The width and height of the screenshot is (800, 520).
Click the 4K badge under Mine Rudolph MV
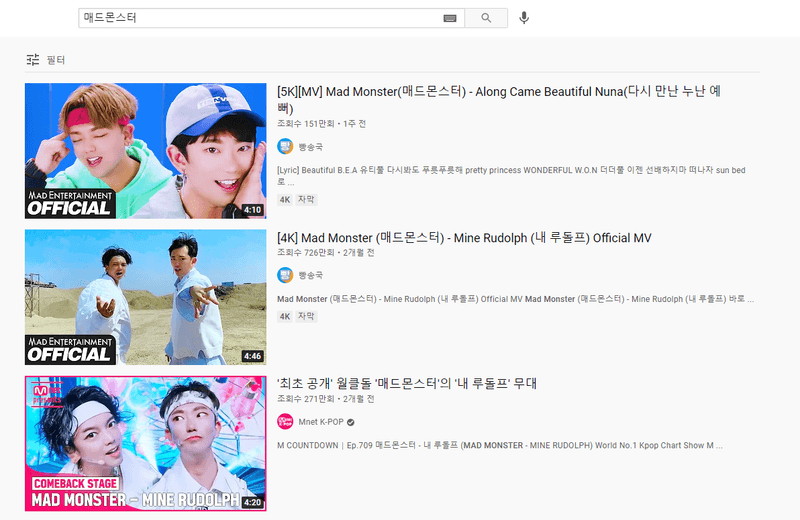[x=285, y=316]
